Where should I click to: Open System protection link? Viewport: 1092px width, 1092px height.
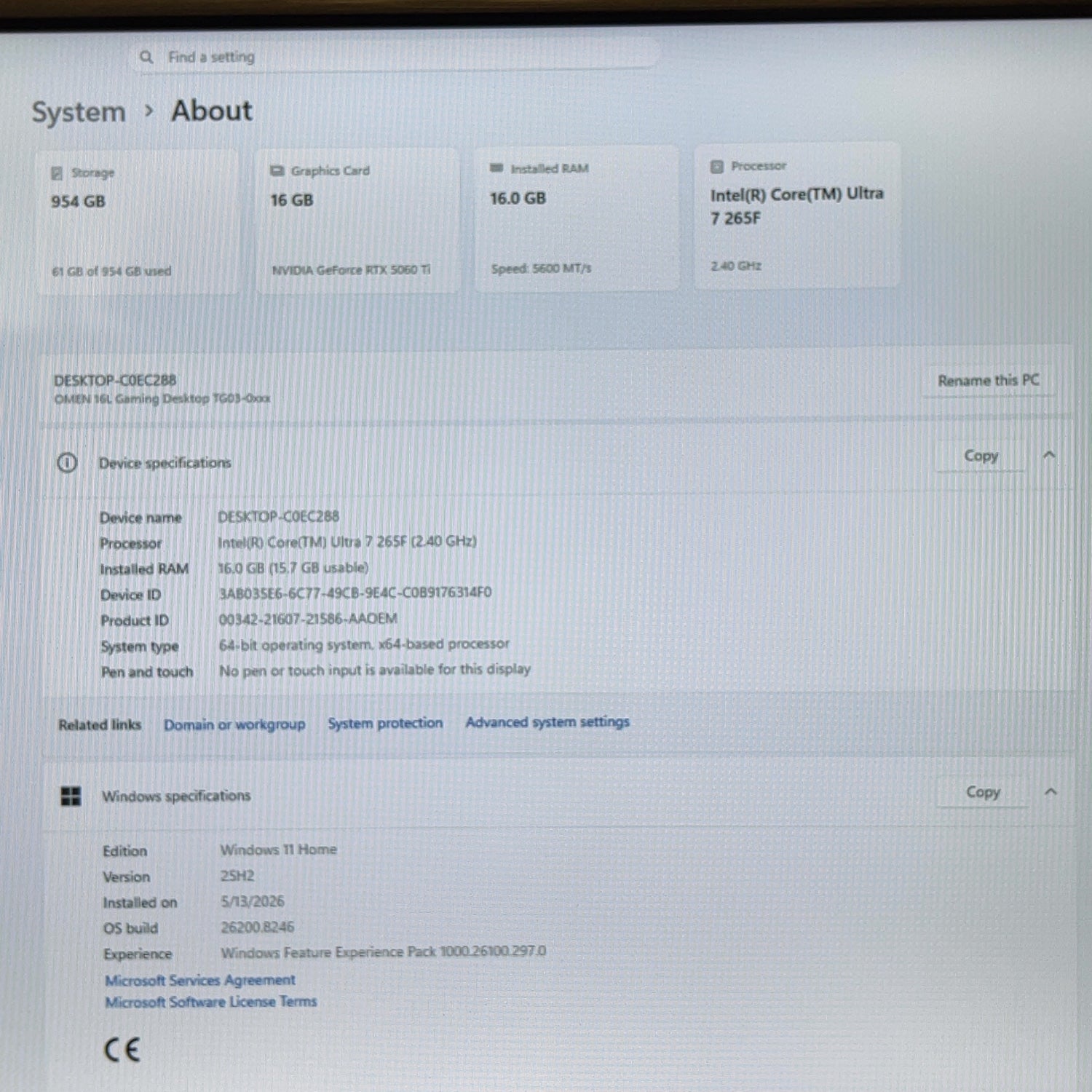click(384, 723)
